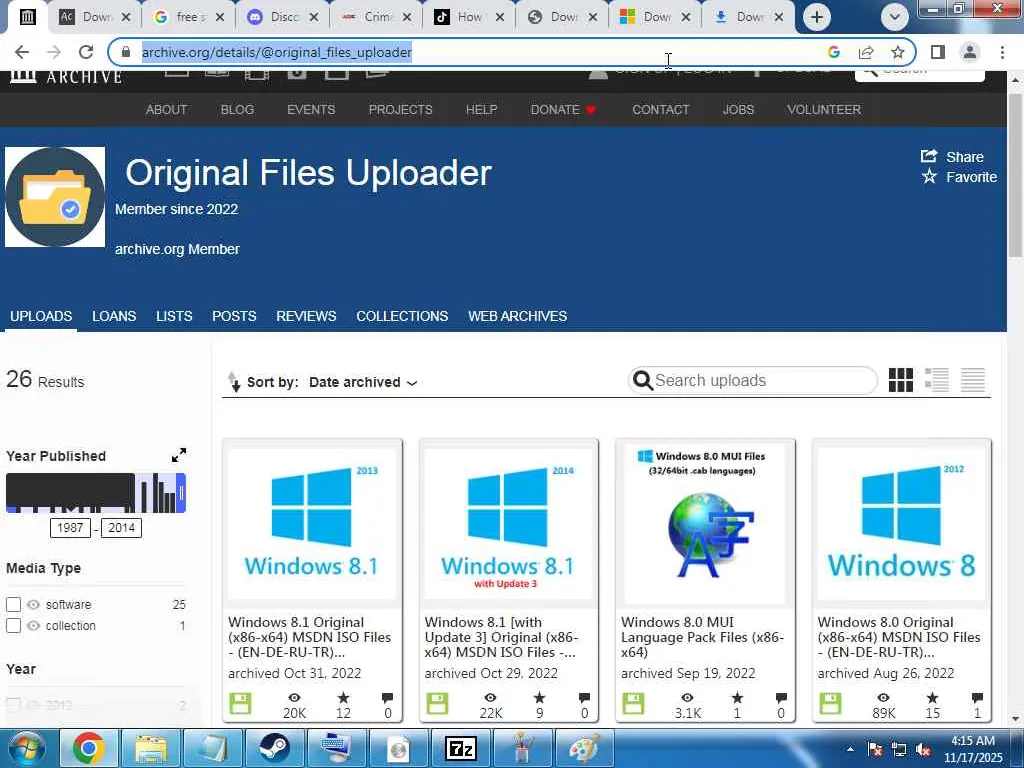
Task: Go to the BLOG page
Action: tap(237, 110)
